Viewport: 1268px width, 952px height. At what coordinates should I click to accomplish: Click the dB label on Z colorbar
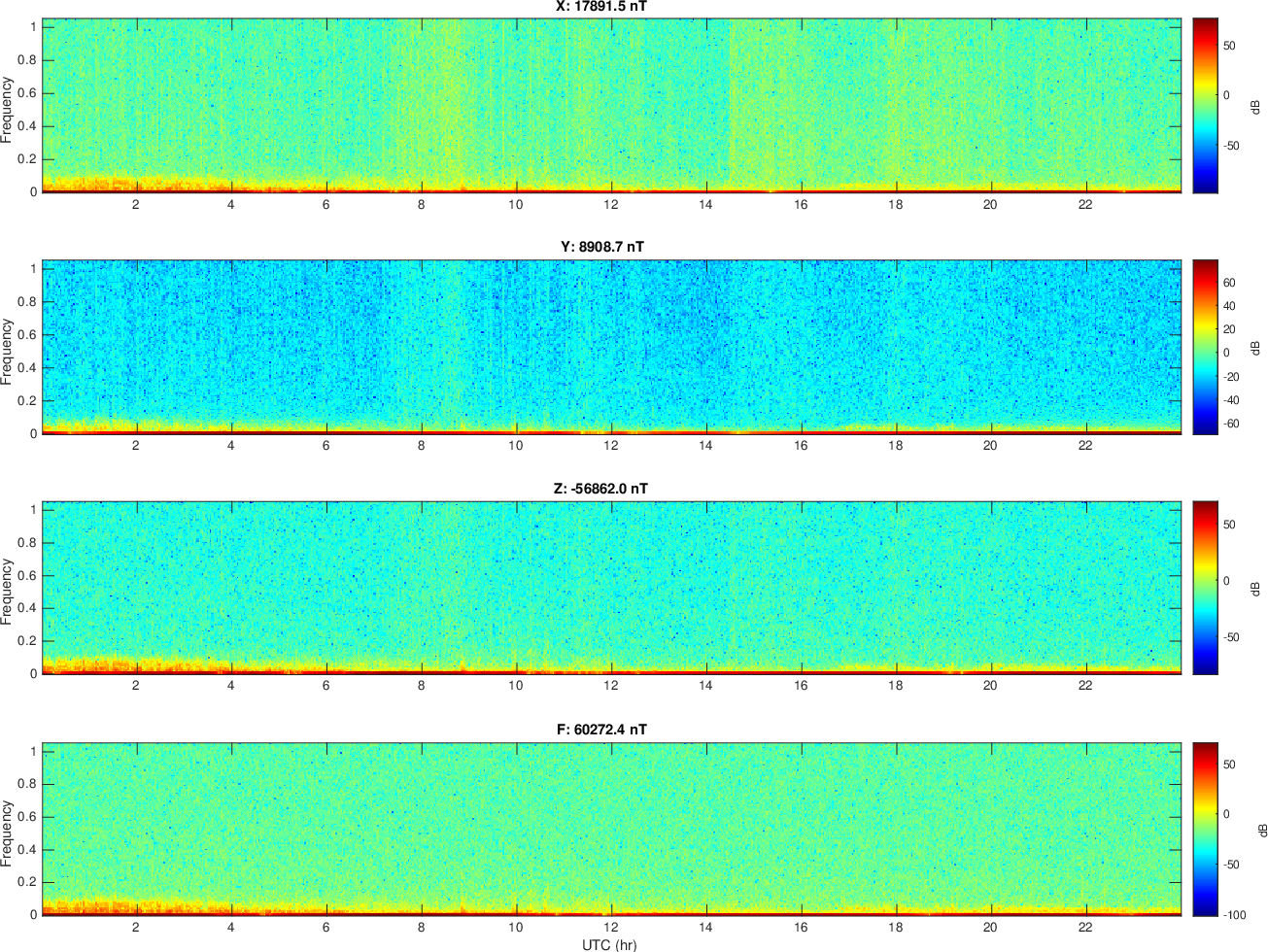[x=1254, y=588]
